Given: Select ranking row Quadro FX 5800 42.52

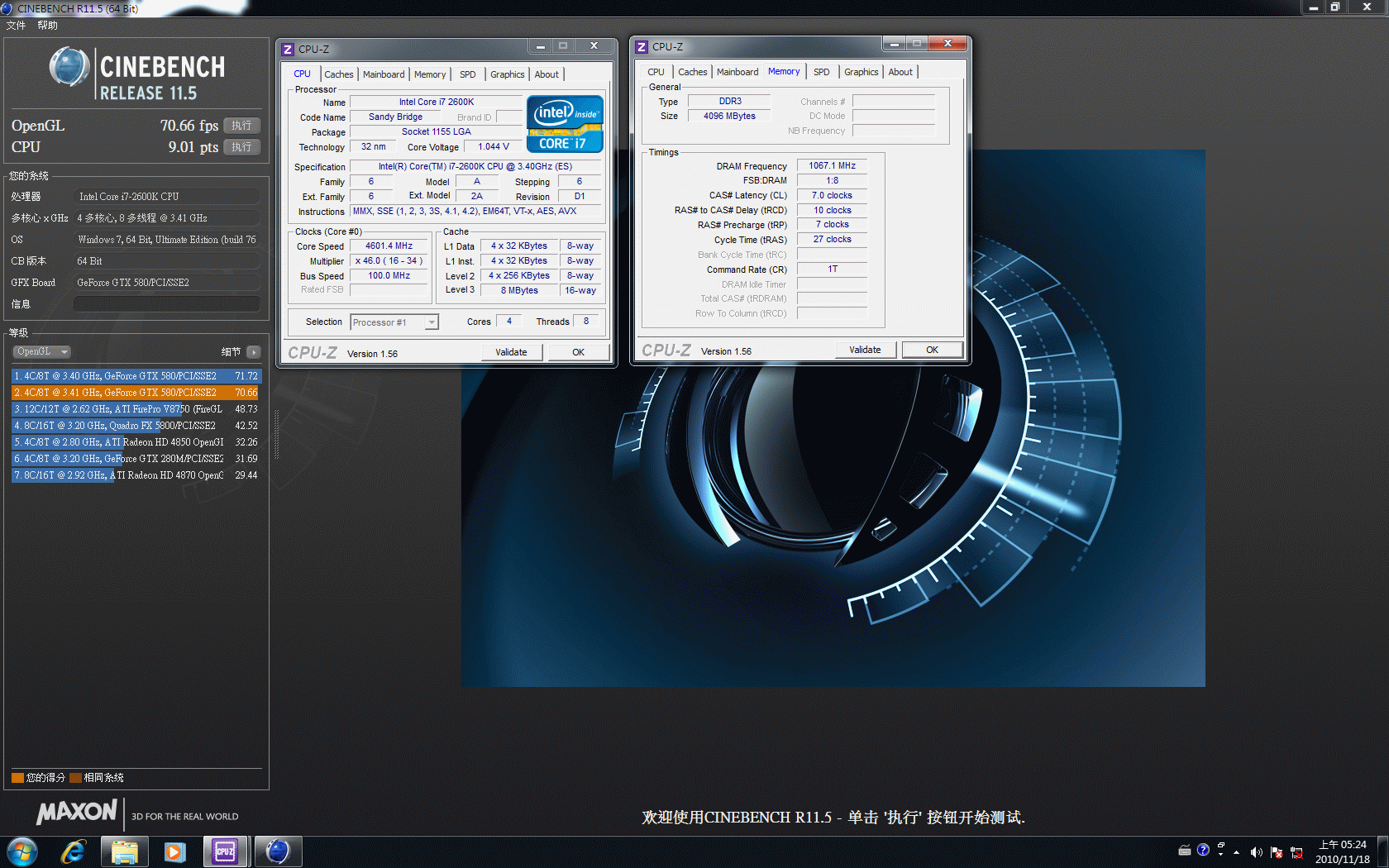Looking at the screenshot, I should click(x=136, y=426).
